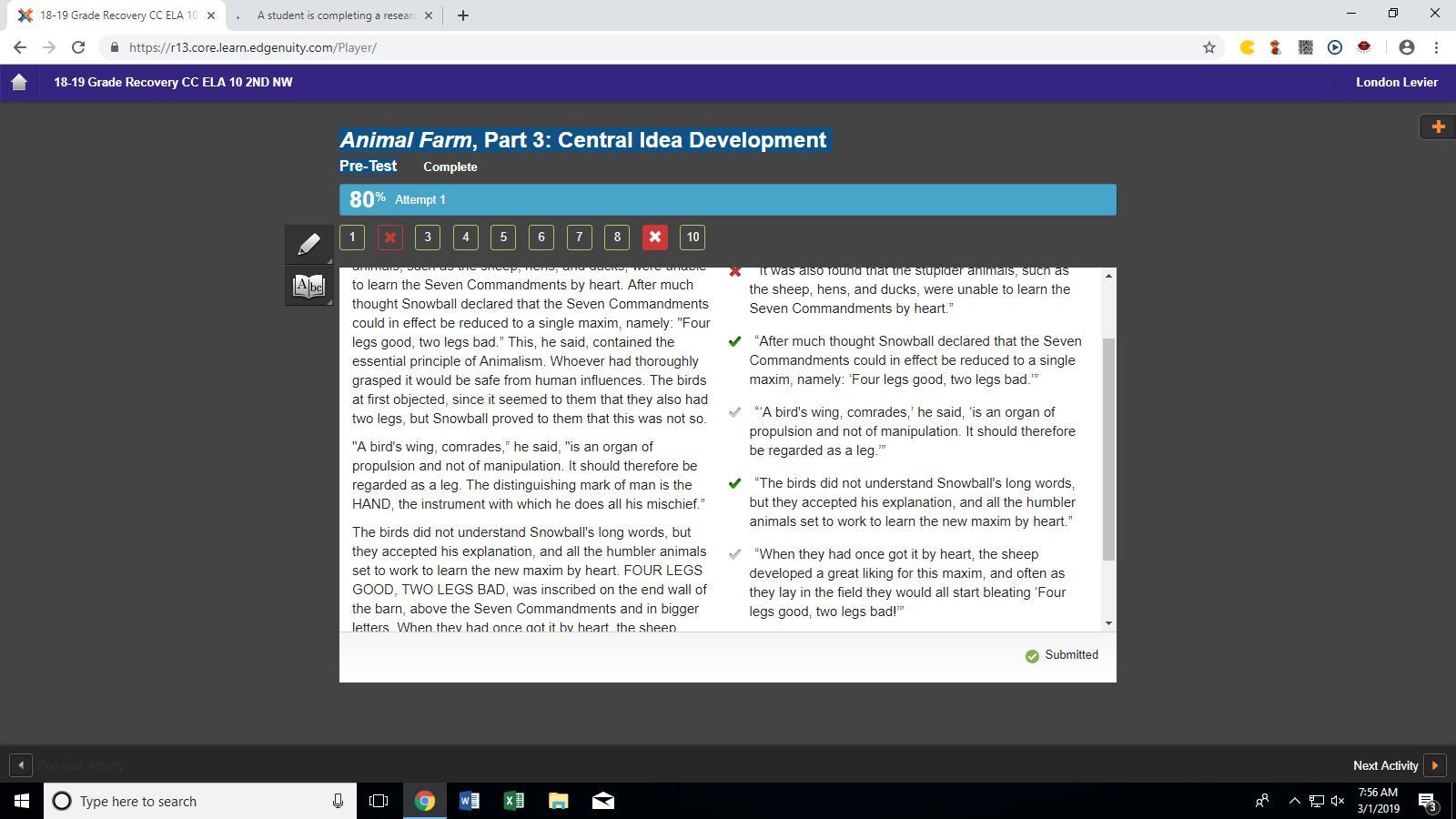Viewport: 1456px width, 819px height.
Task: Close the "A student is completing" tab
Action: (429, 15)
